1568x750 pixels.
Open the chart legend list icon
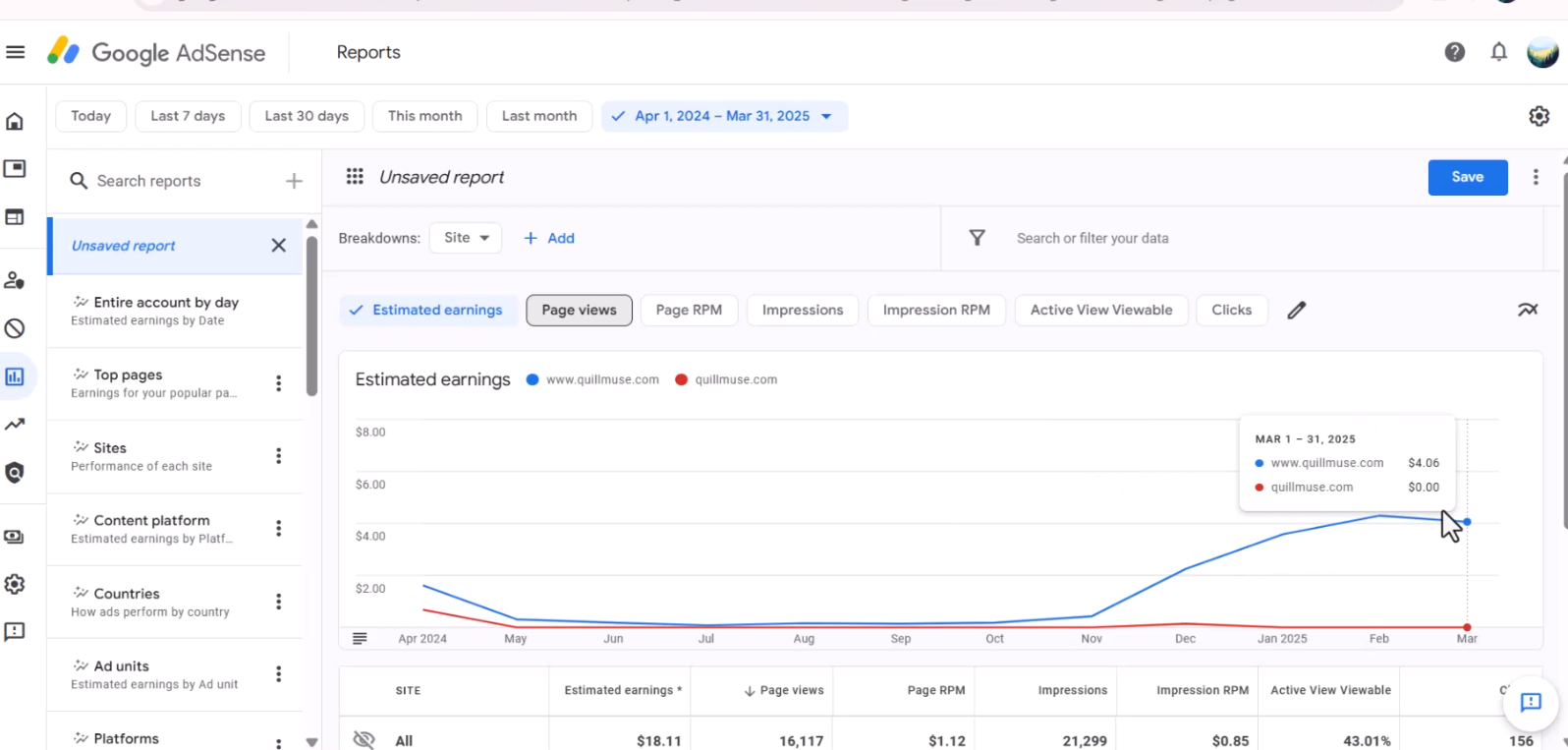pyautogui.click(x=360, y=639)
